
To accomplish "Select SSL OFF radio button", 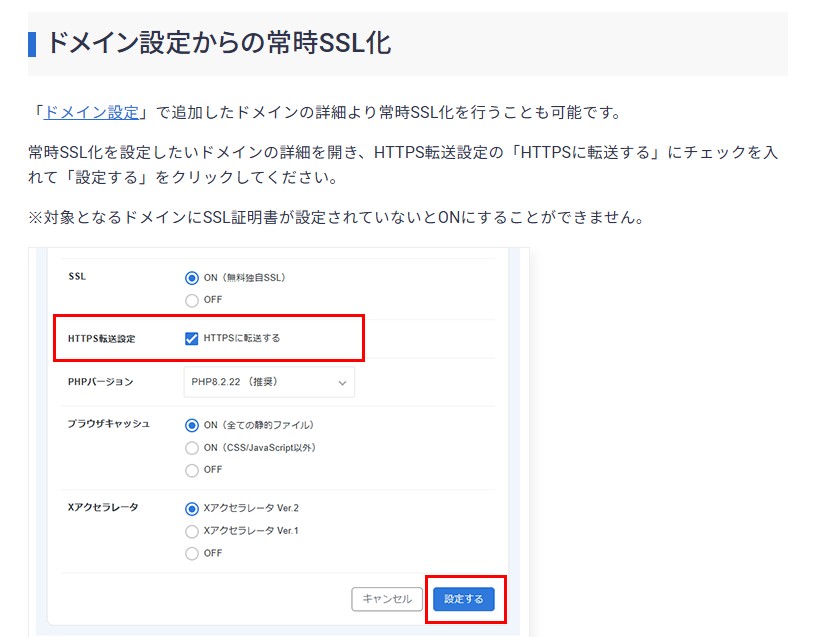I will coord(192,300).
